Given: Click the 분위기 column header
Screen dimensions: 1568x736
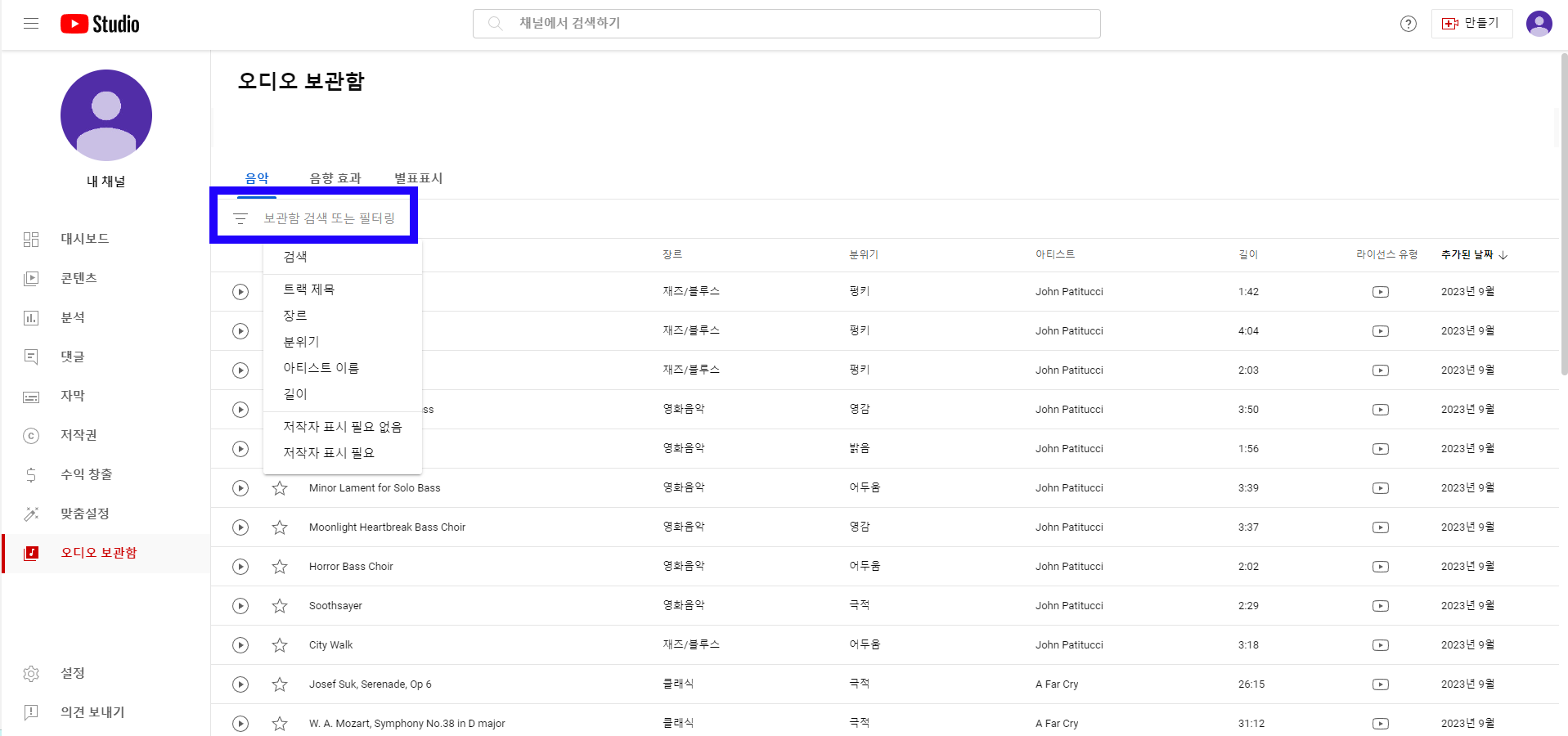Looking at the screenshot, I should pos(864,255).
